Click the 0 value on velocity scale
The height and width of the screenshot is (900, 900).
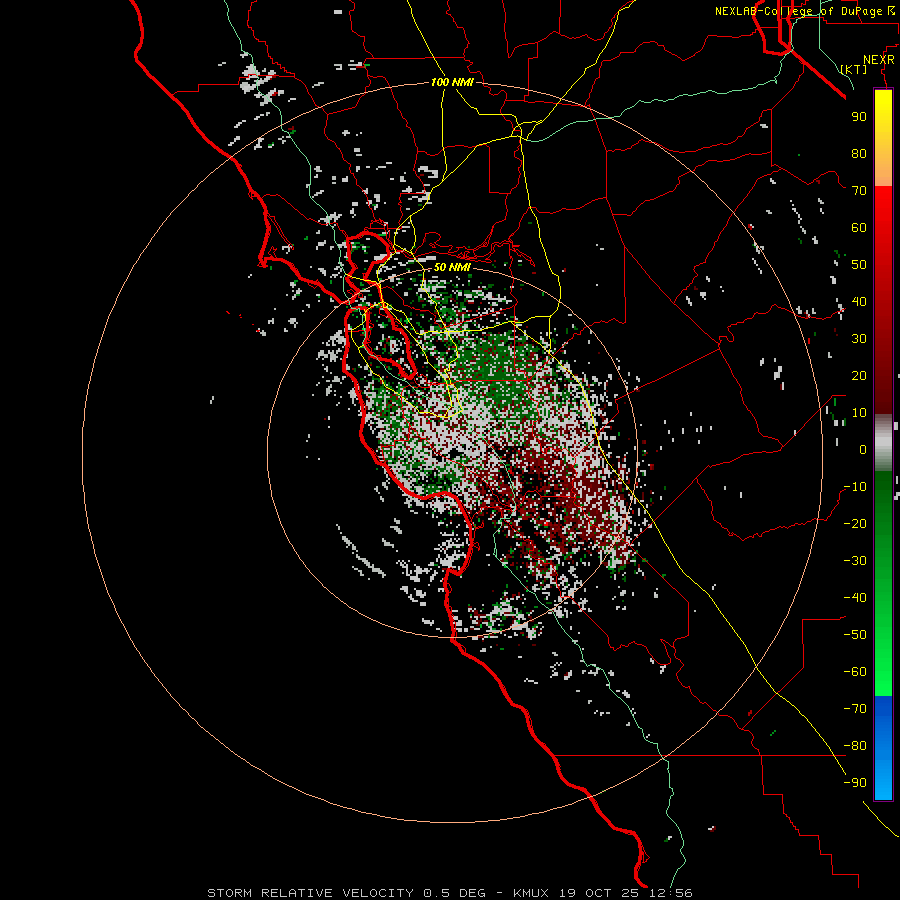coord(863,450)
